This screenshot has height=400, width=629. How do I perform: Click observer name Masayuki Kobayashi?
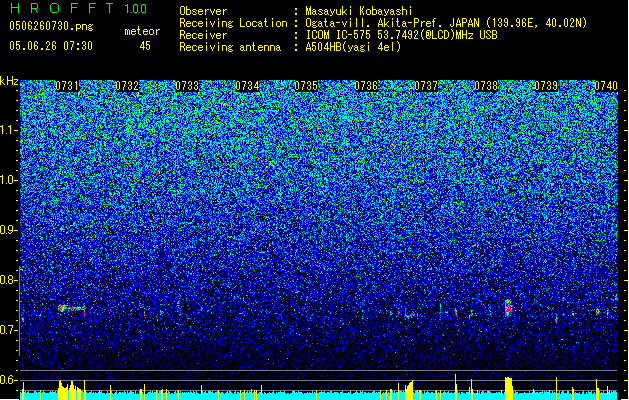tap(359, 11)
